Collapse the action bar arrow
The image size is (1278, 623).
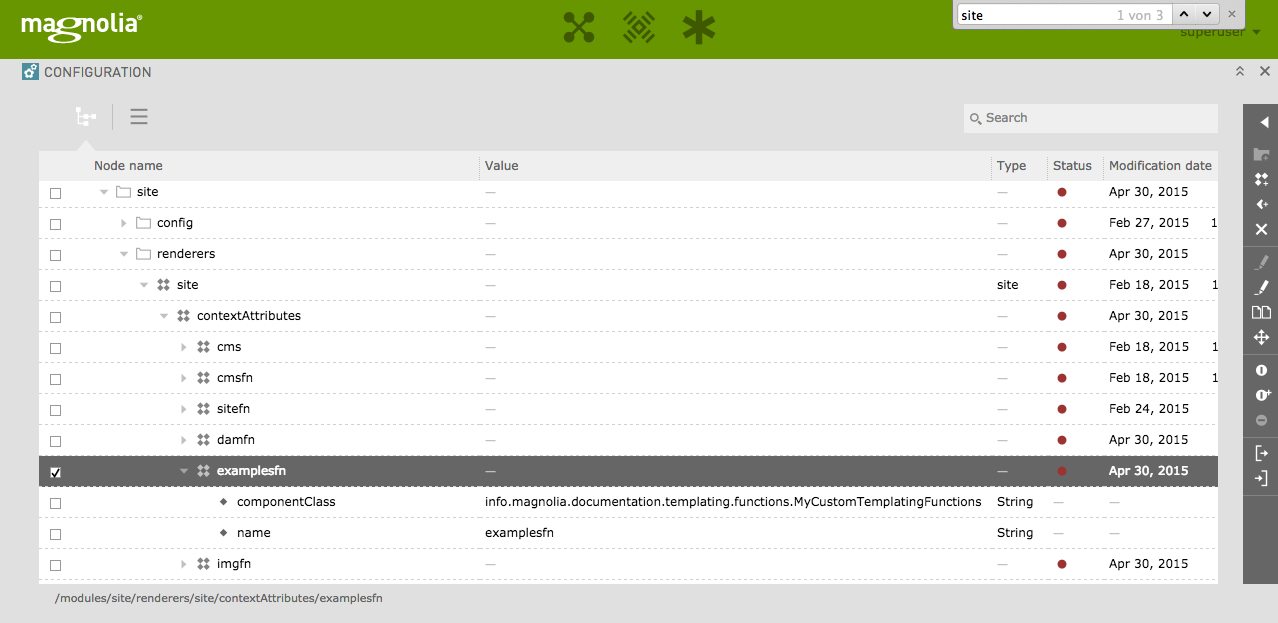[x=1262, y=122]
